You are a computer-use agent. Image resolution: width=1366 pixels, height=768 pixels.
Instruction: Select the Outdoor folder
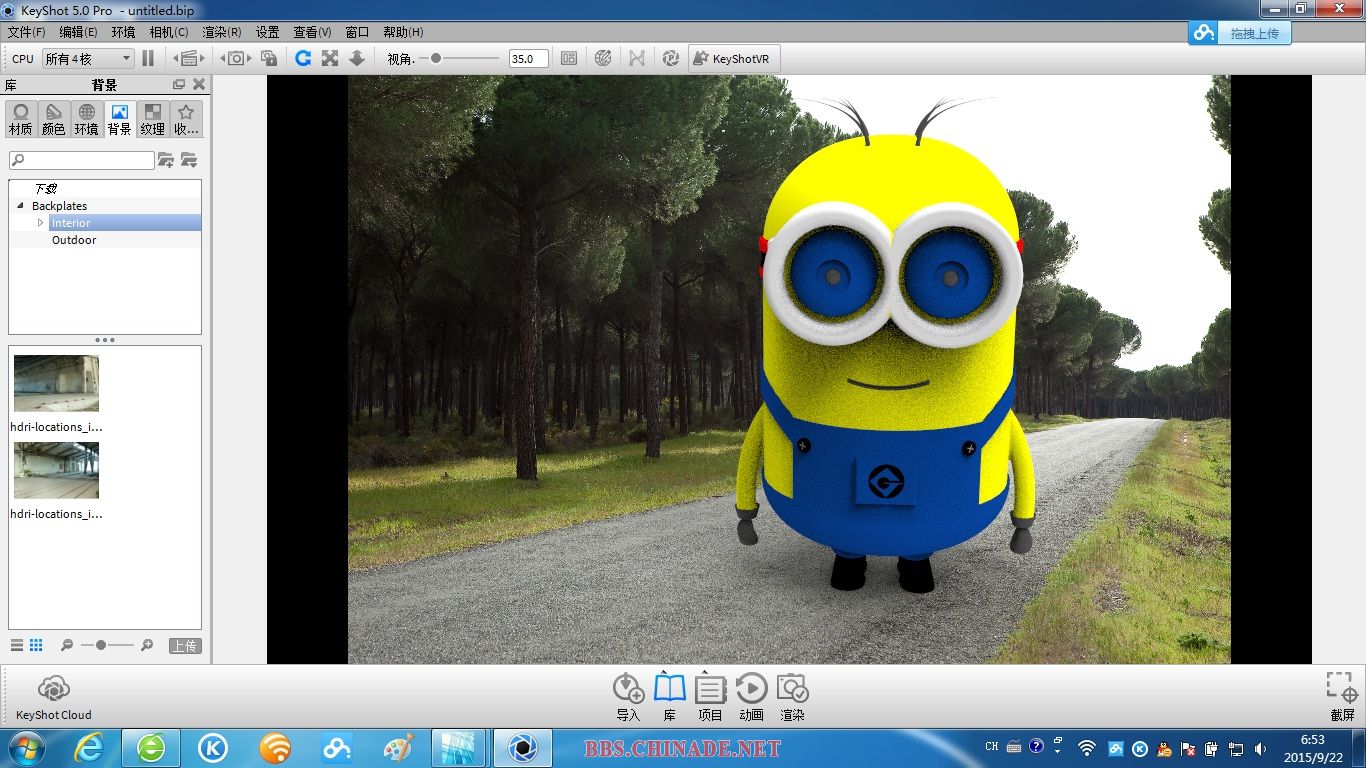[74, 240]
